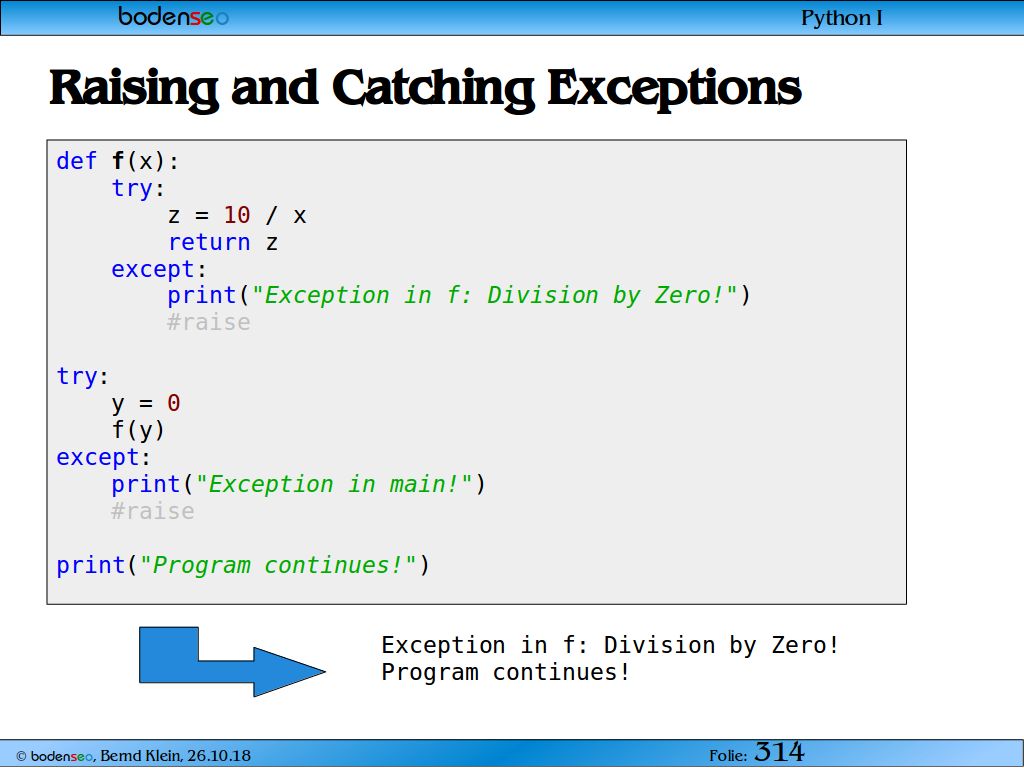Image resolution: width=1024 pixels, height=768 pixels.
Task: Click the 'Exception in f: Division by Zero!' print statement
Action: [x=459, y=296]
